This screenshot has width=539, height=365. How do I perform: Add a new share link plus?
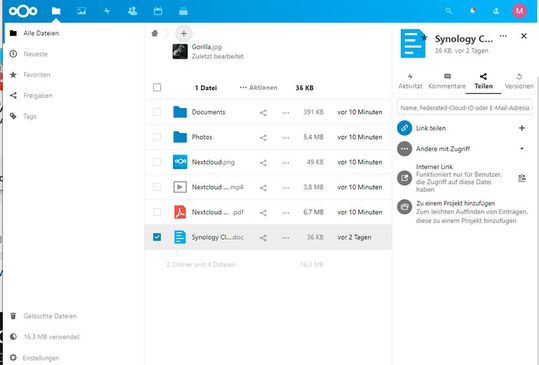[x=522, y=128]
